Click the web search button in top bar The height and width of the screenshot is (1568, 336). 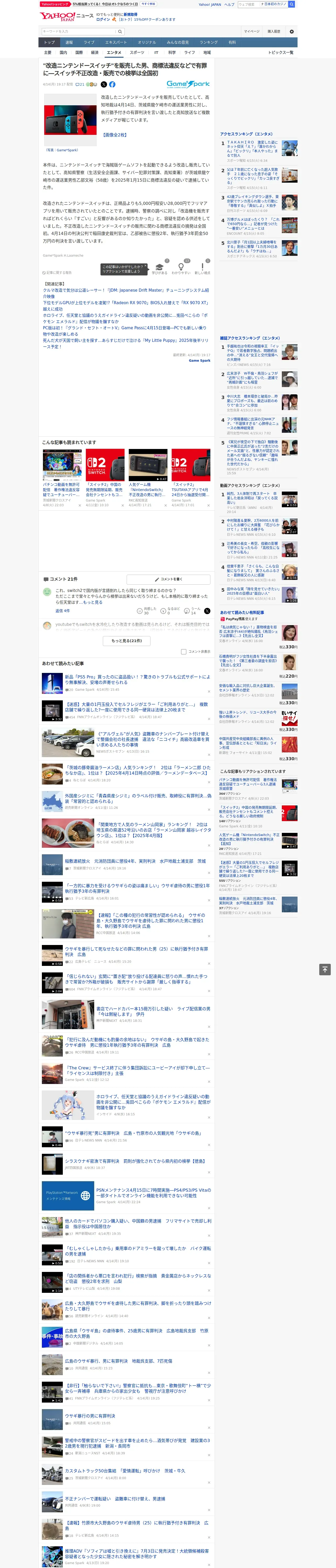coord(292,4)
